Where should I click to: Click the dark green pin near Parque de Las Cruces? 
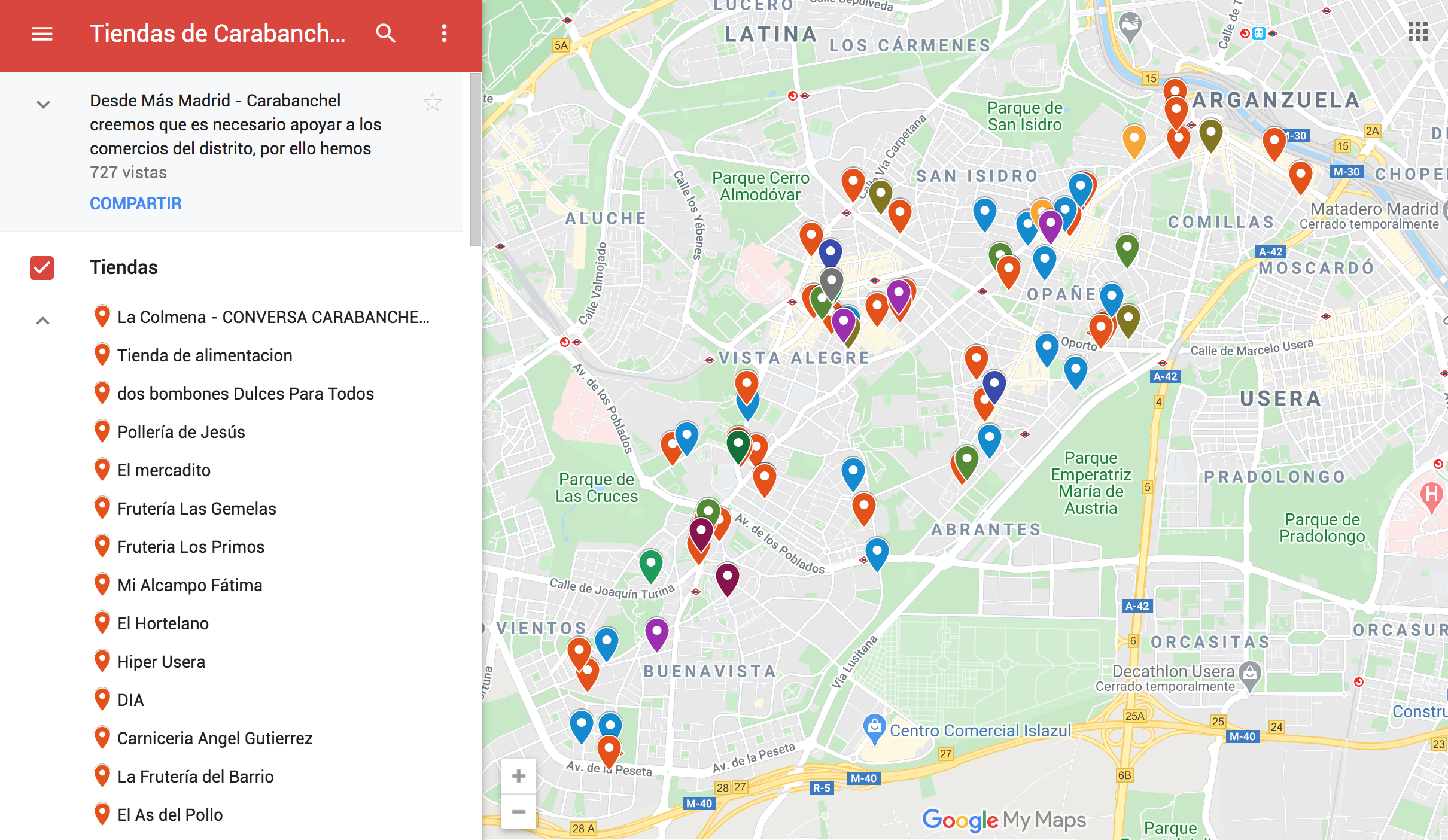(x=738, y=447)
